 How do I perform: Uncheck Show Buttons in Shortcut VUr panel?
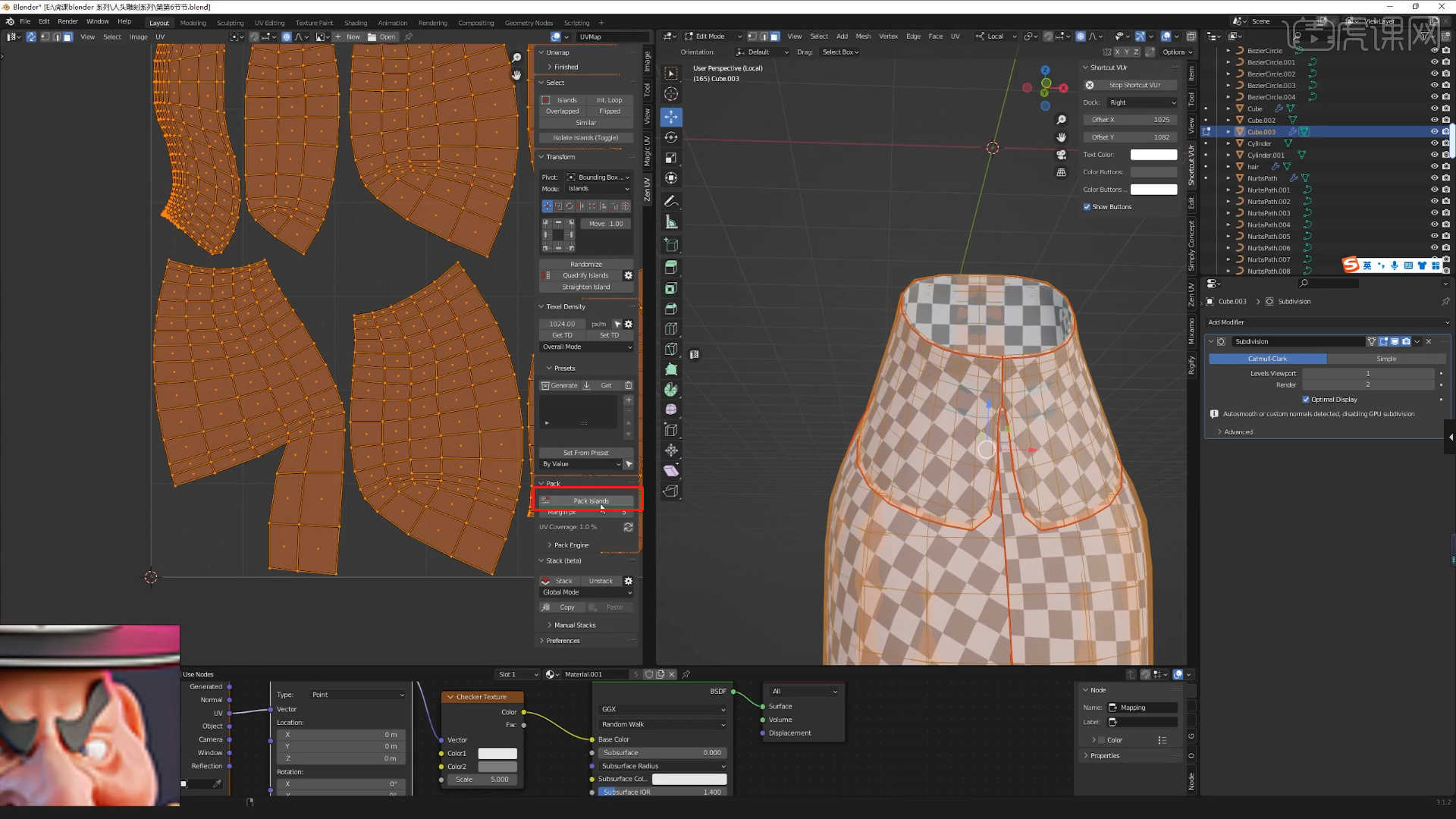coord(1087,206)
